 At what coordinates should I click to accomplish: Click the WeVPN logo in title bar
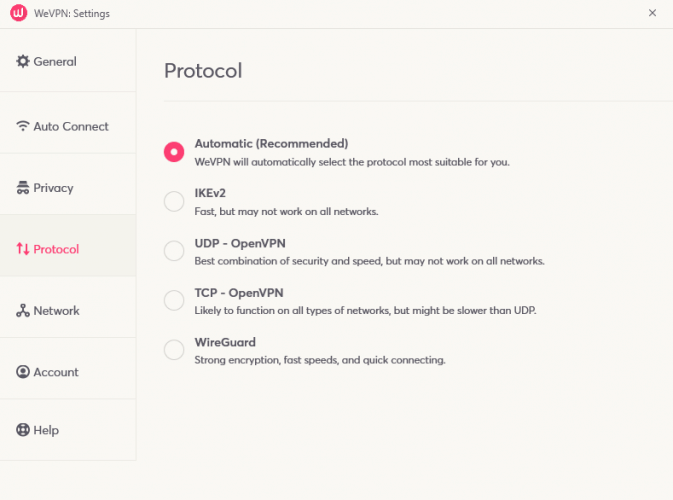coord(18,14)
